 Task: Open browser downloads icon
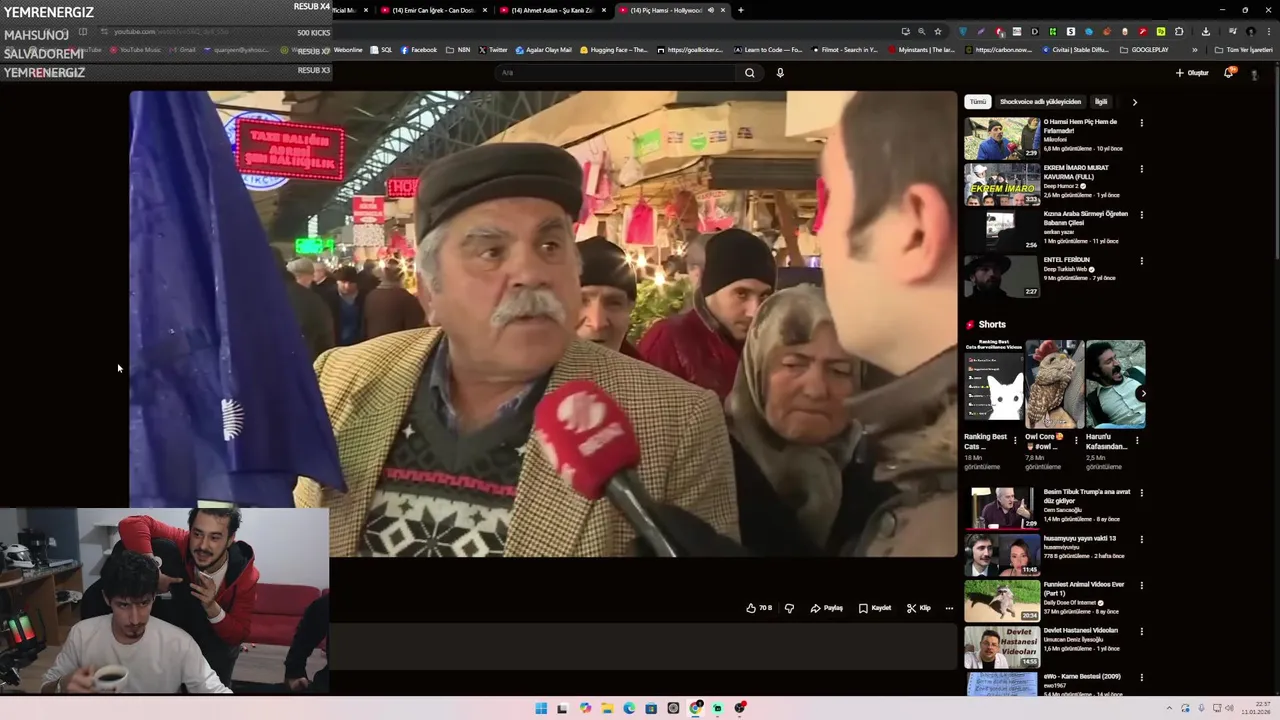tap(1205, 31)
